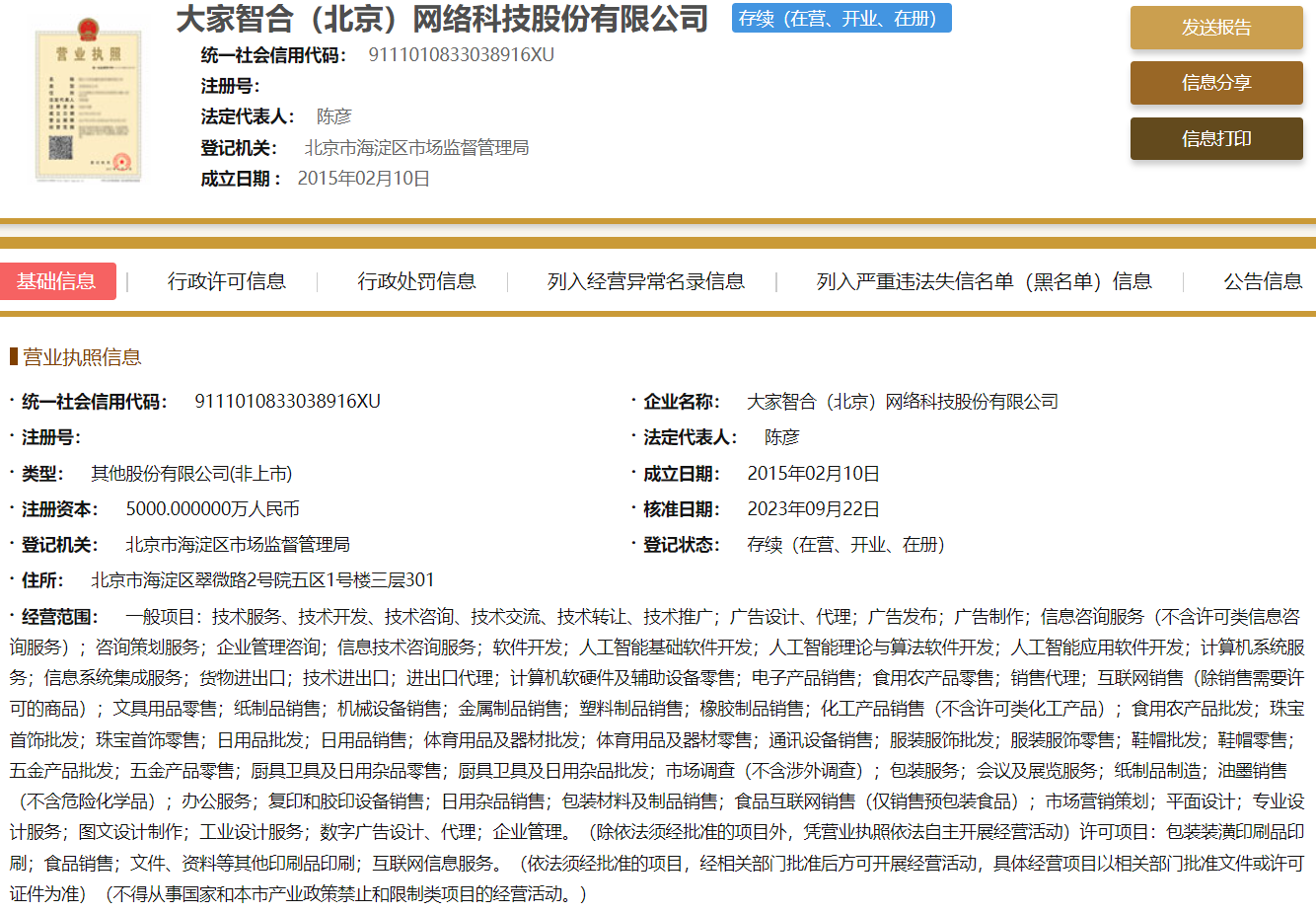This screenshot has height=914, width=1316.
Task: Select the 成立日期 value in license details
Action: pyautogui.click(x=813, y=474)
